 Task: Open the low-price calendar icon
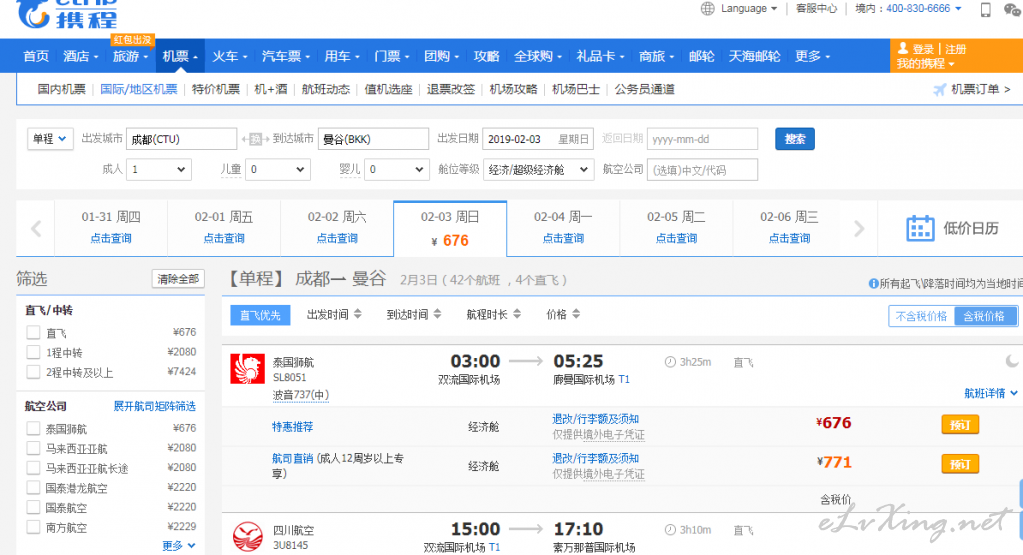[x=921, y=228]
